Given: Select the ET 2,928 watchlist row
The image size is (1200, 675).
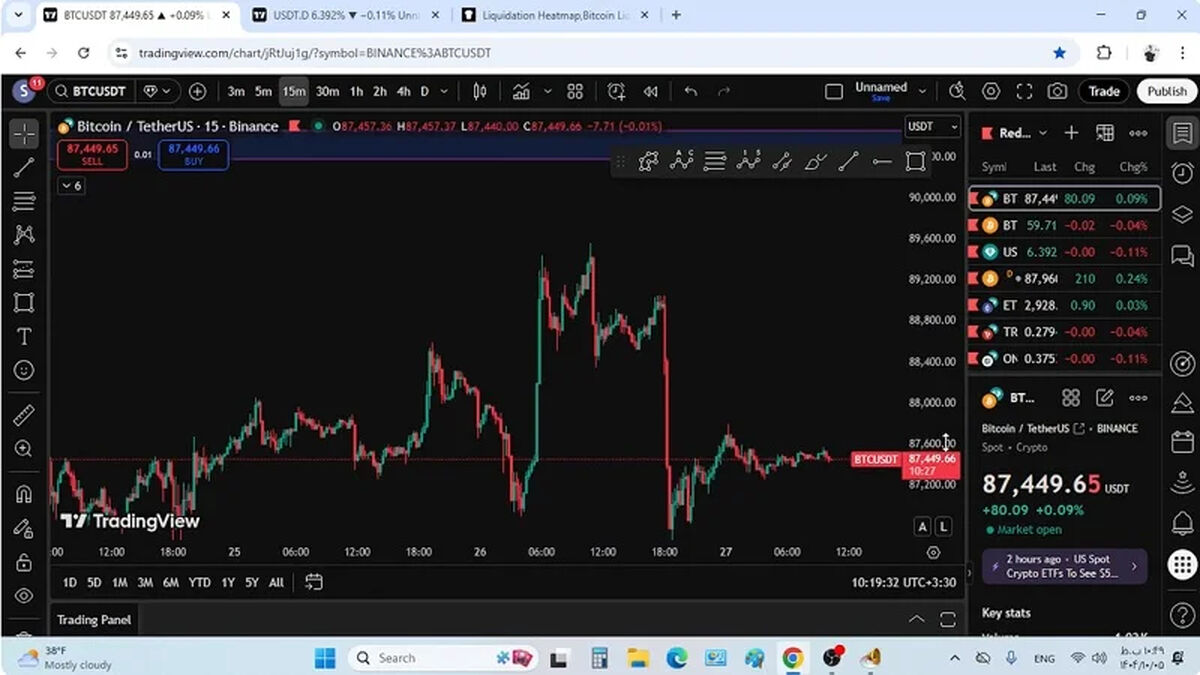Looking at the screenshot, I should 1065,305.
